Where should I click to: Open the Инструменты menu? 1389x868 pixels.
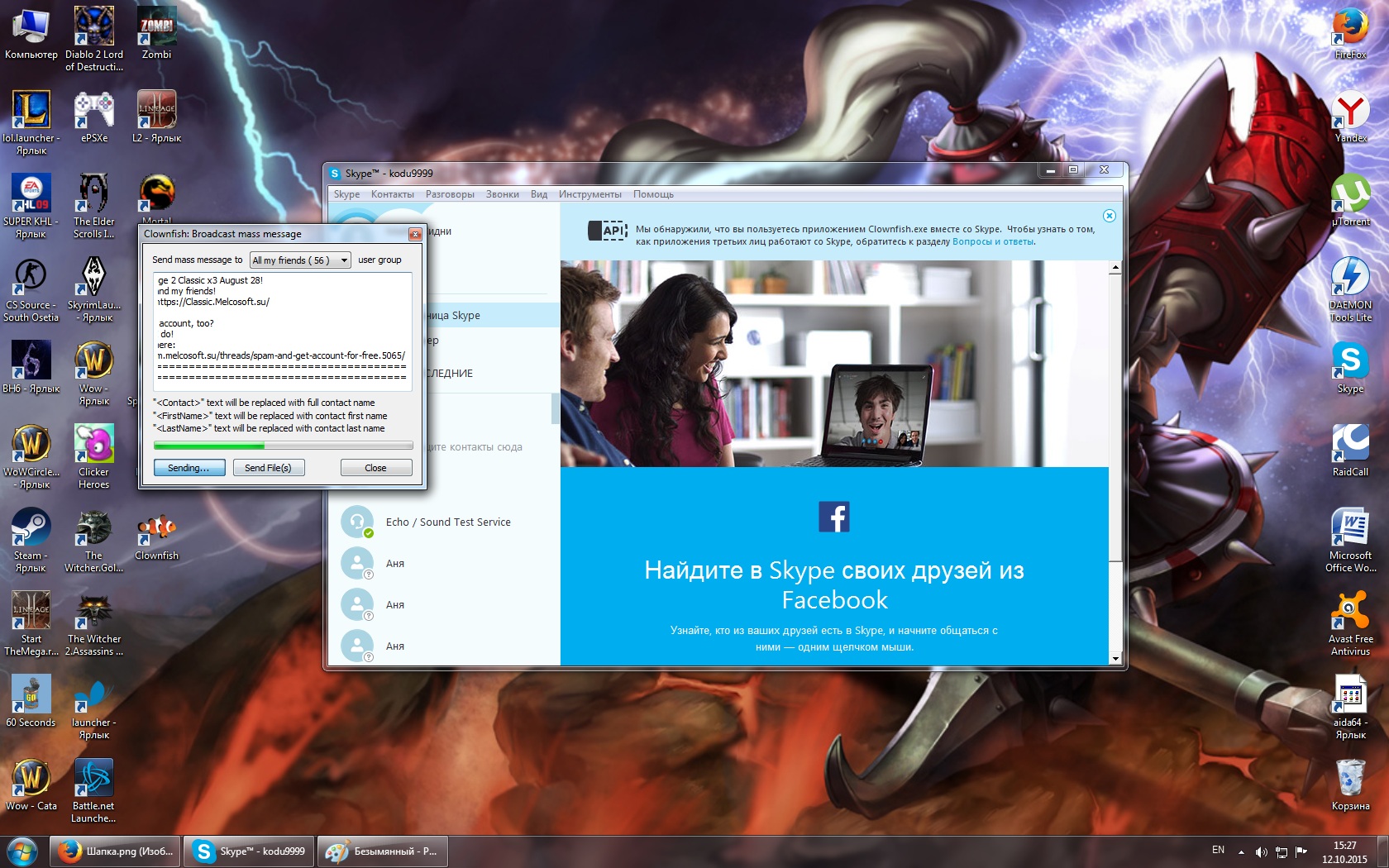tap(590, 194)
